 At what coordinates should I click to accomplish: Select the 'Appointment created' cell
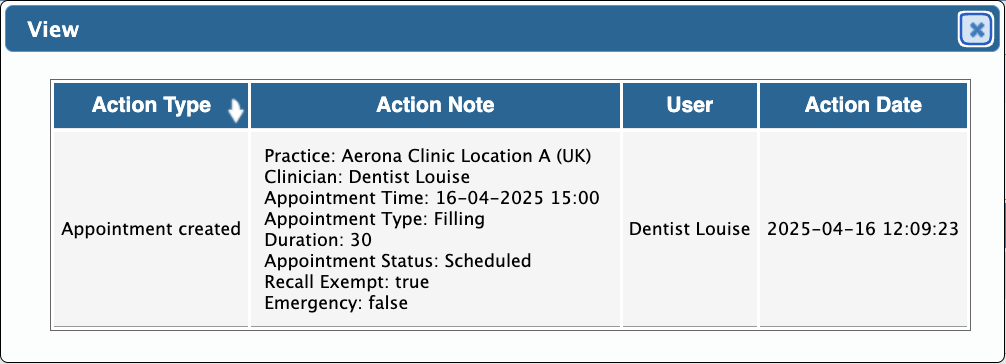[151, 229]
